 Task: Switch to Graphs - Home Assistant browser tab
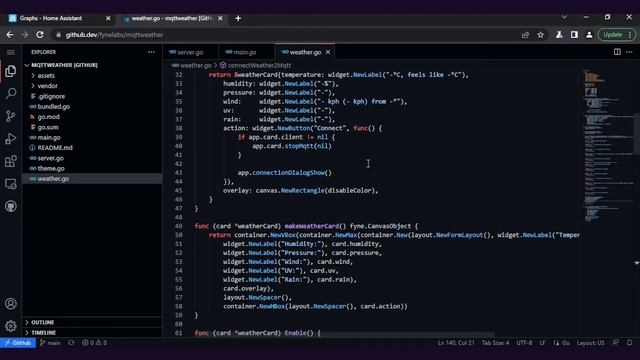tap(60, 18)
